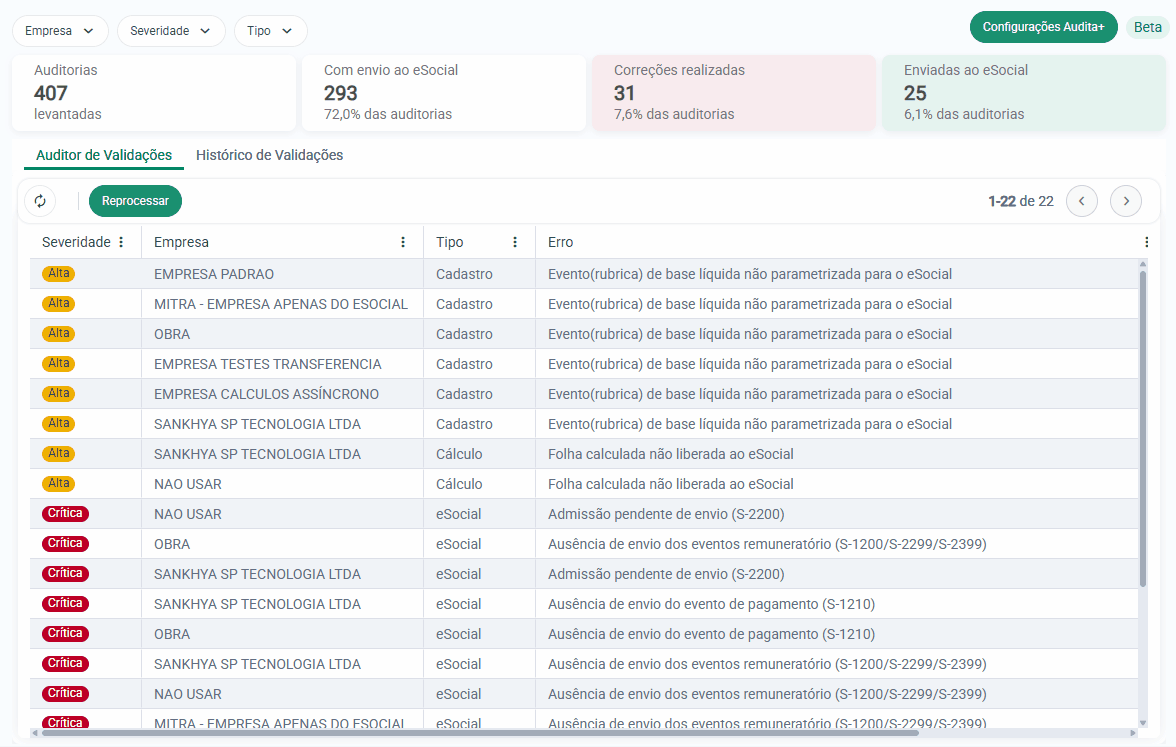Click Admissão pendente de envio for SANKHYA
The image size is (1176, 747).
click(x=666, y=574)
